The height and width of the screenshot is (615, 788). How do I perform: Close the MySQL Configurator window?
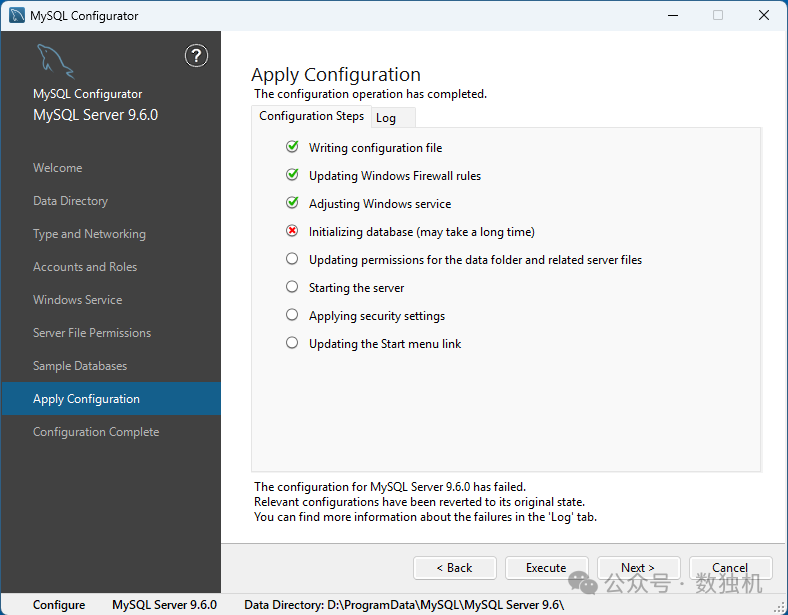[764, 16]
